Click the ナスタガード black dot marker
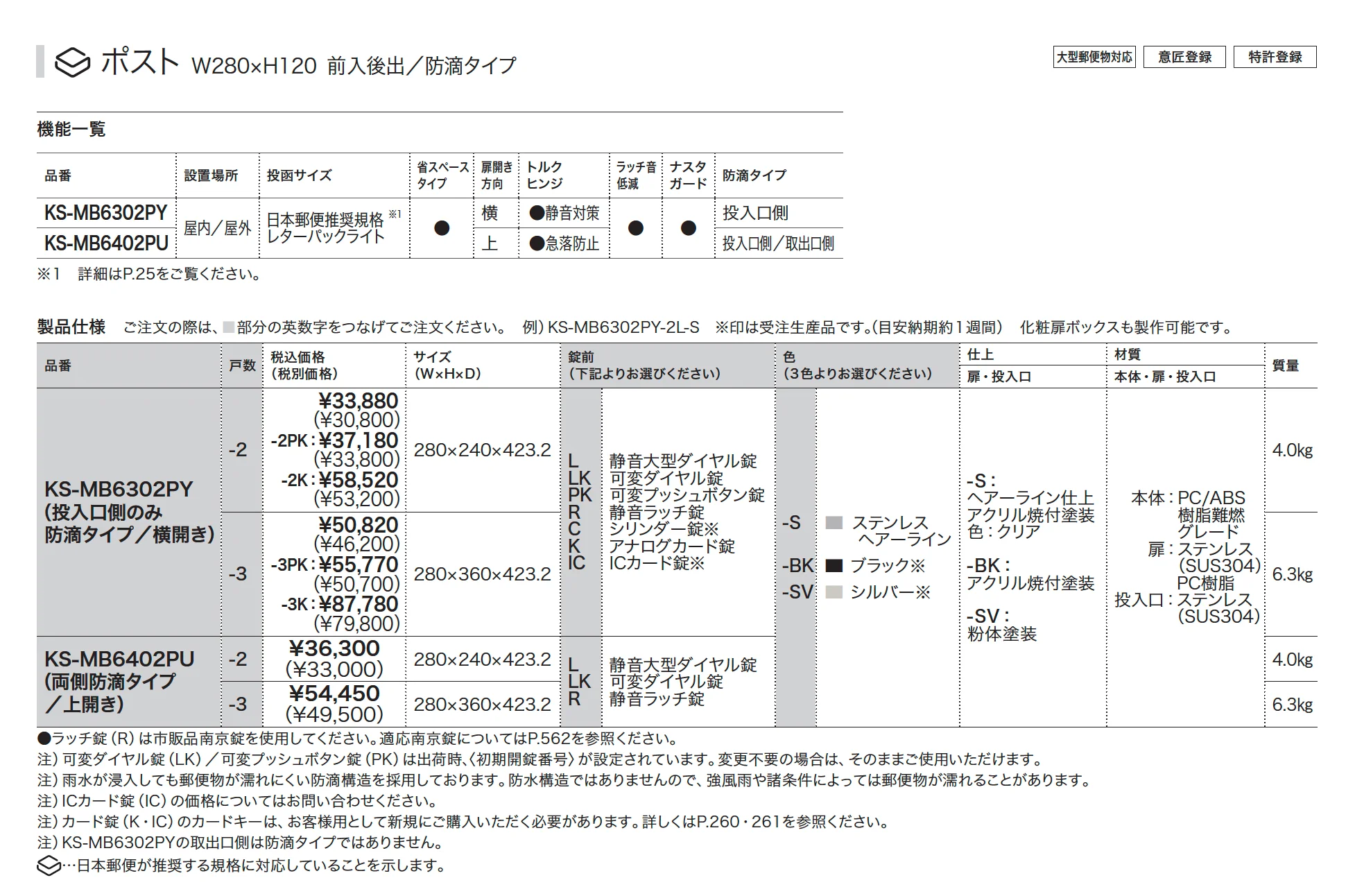 click(688, 228)
